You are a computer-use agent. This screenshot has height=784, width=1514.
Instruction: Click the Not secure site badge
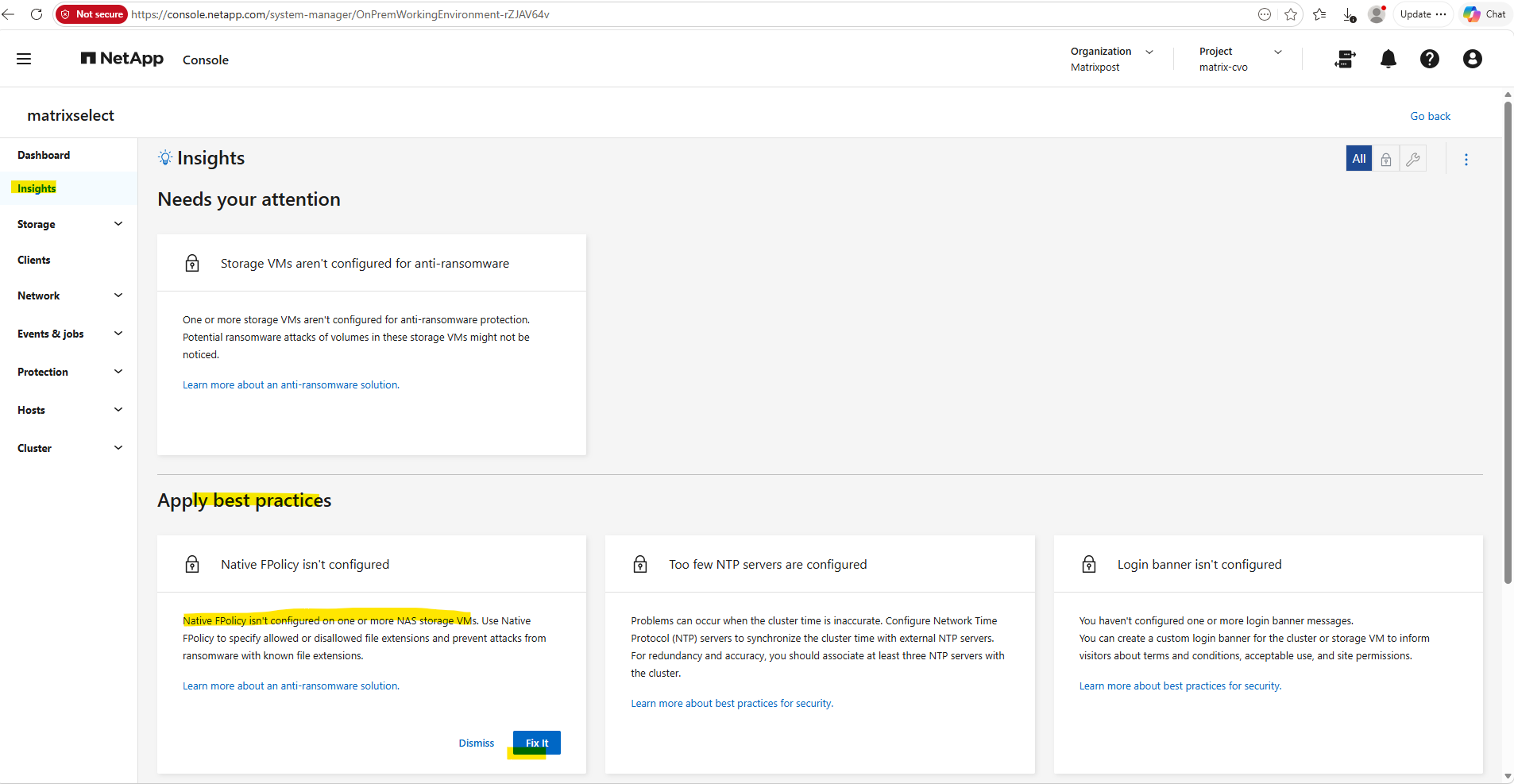(x=92, y=14)
